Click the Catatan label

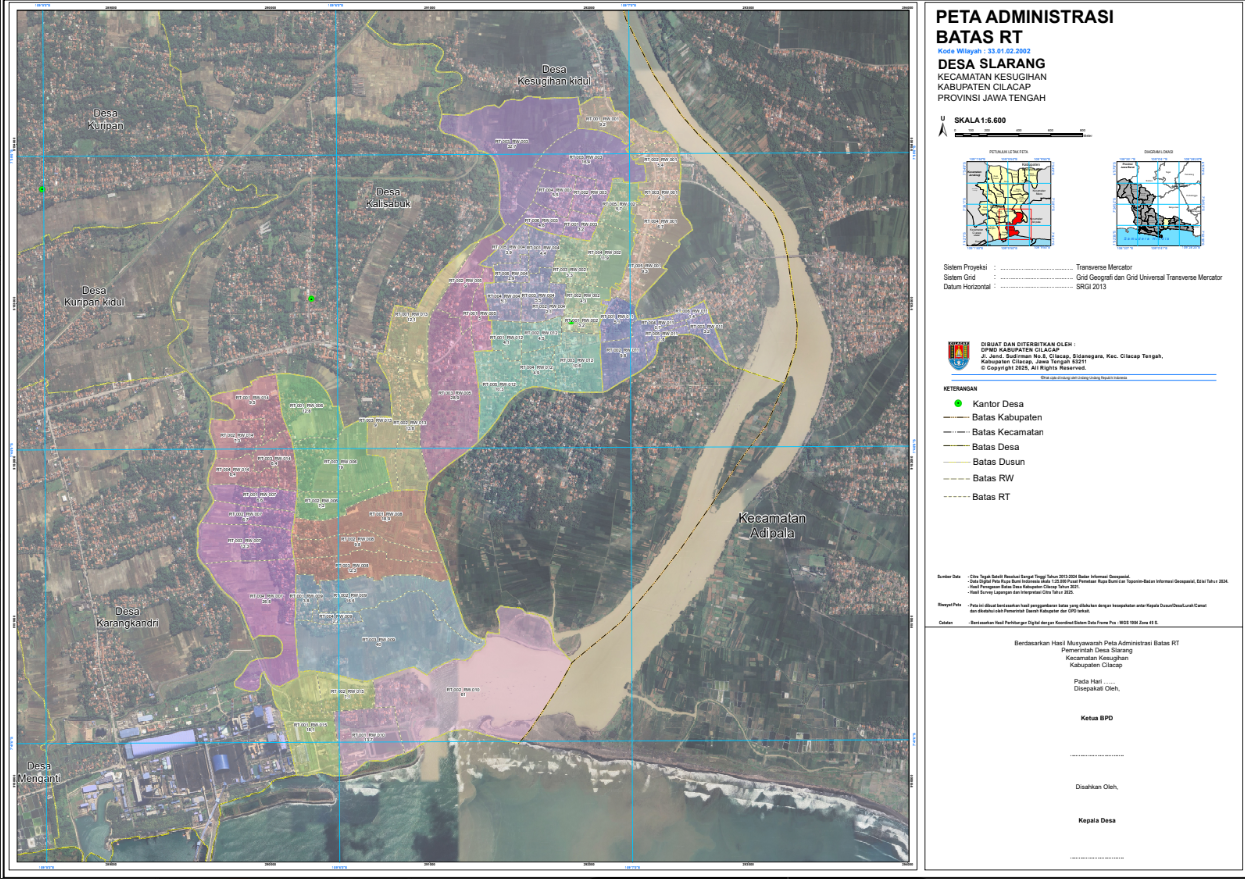click(x=945, y=623)
